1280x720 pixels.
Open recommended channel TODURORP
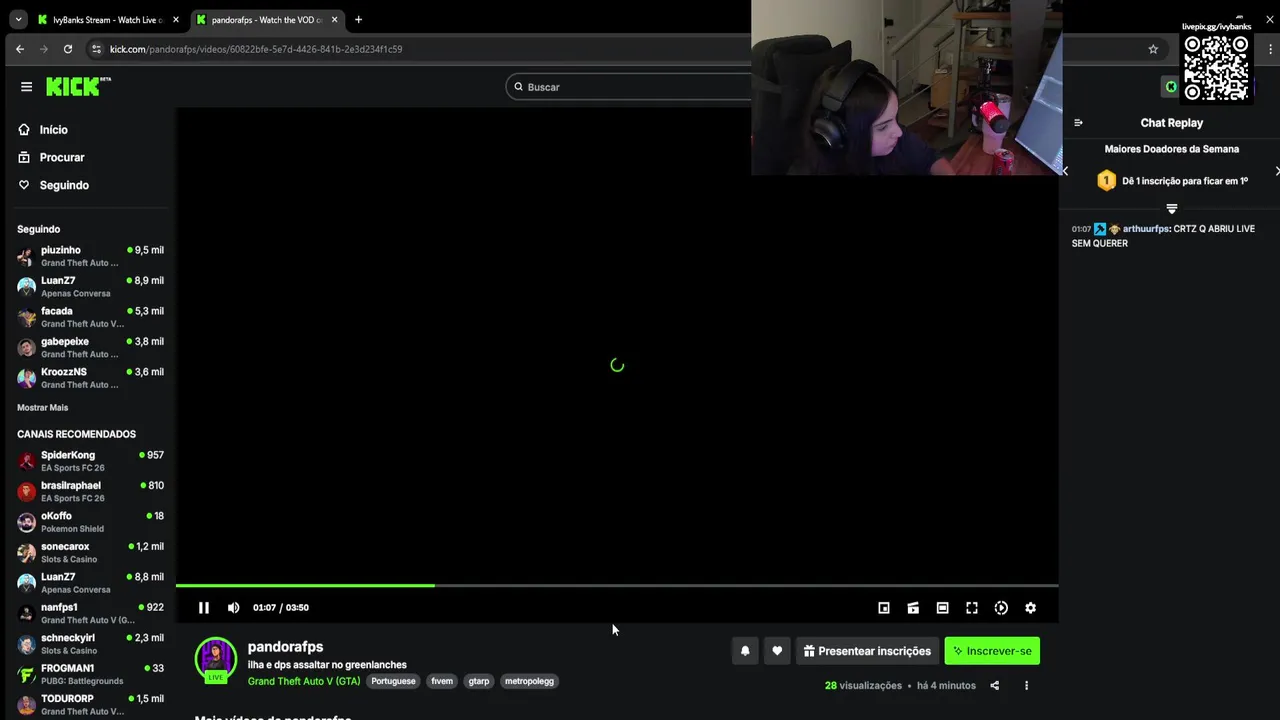[x=90, y=705]
